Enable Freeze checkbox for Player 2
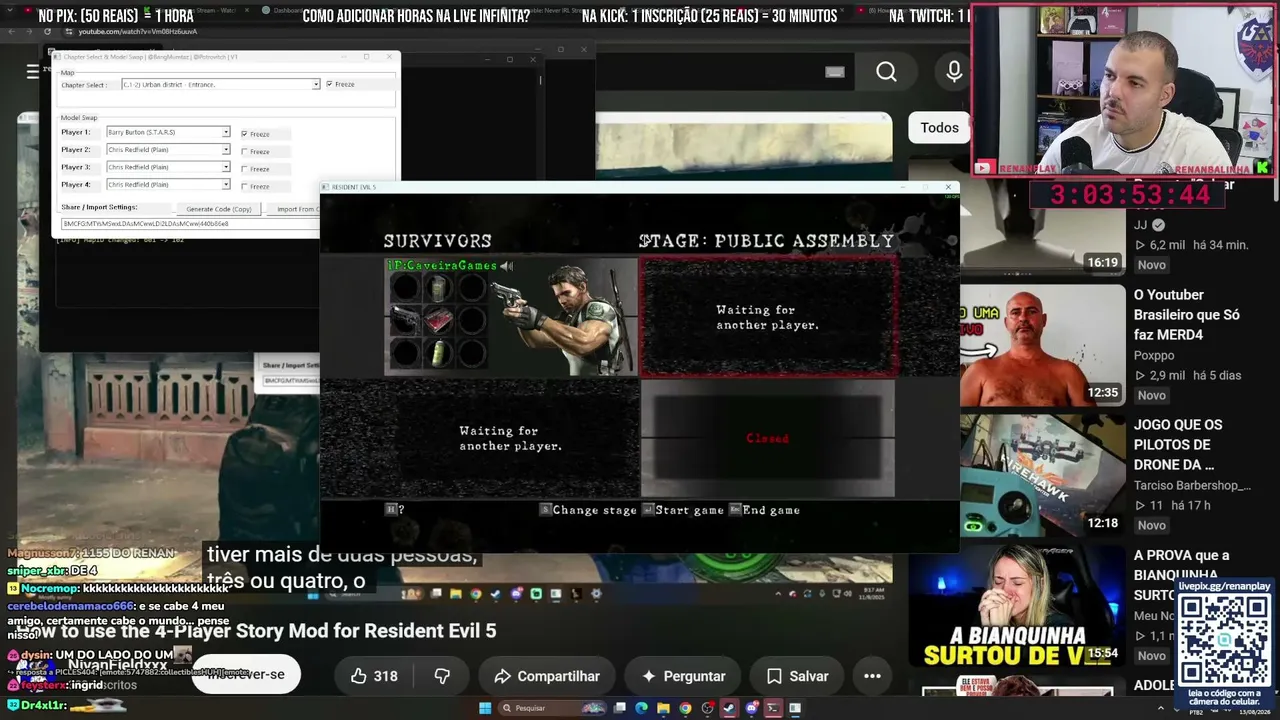Image resolution: width=1280 pixels, height=720 pixels. click(244, 151)
